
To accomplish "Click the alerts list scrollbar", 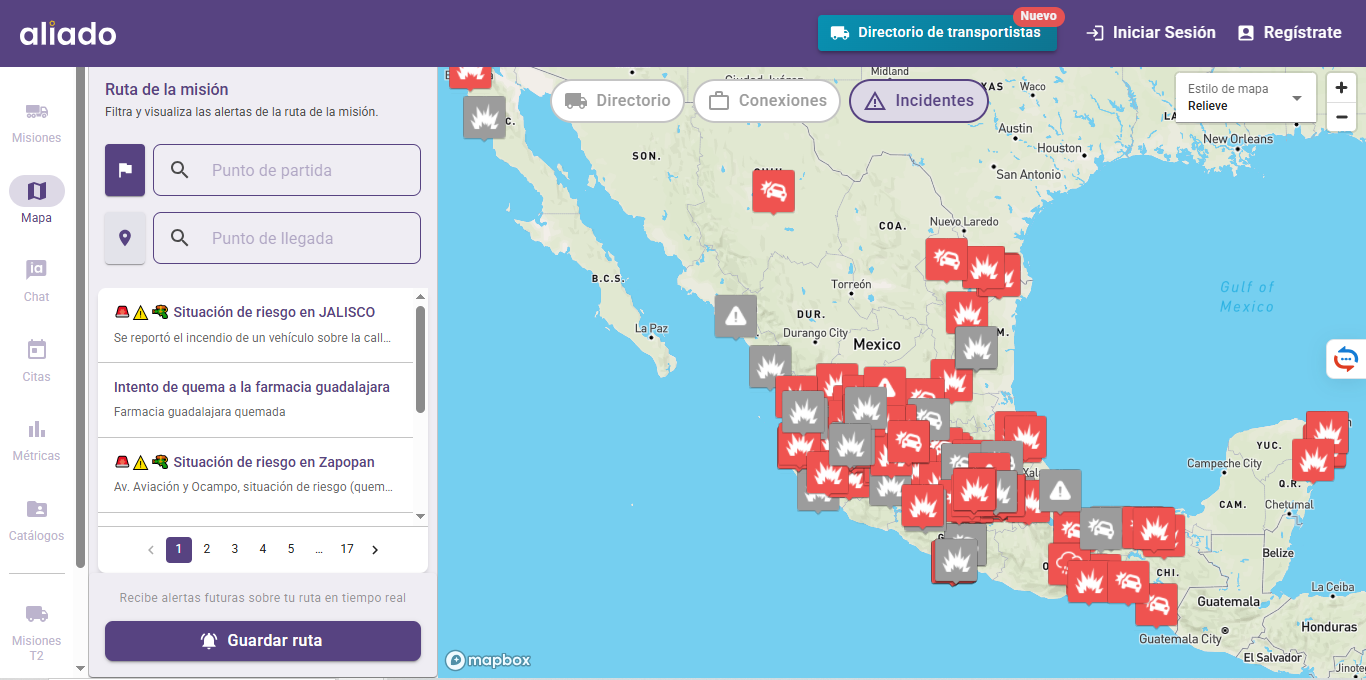I will coord(420,360).
